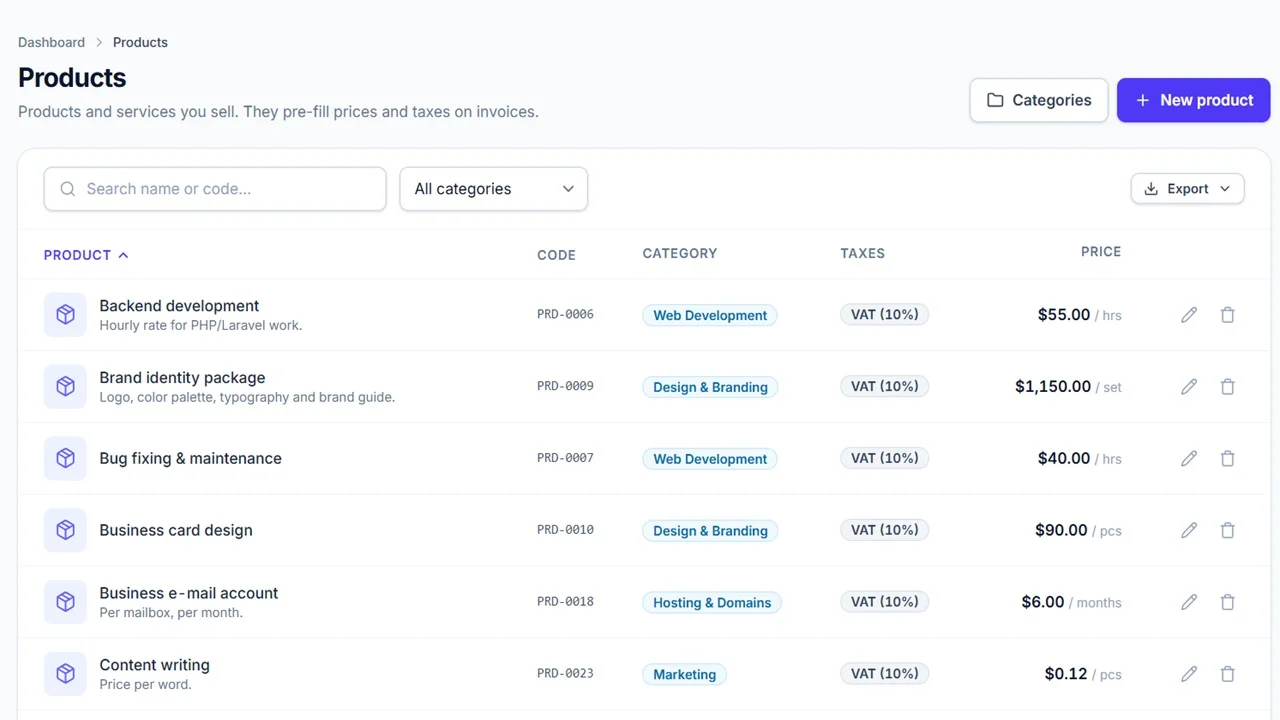Screen dimensions: 1280x720
Task: Click the CODE column header
Action: tap(556, 255)
